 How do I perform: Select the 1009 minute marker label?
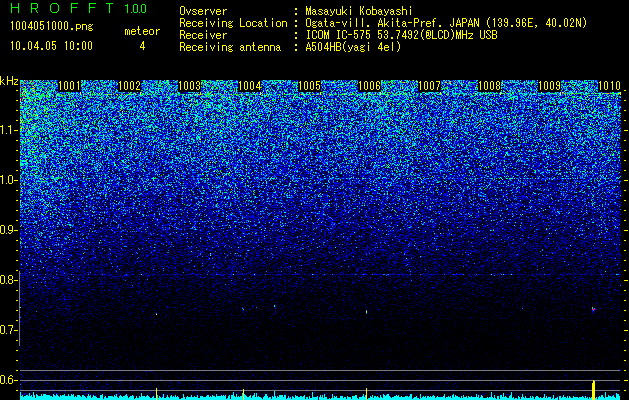[550, 86]
